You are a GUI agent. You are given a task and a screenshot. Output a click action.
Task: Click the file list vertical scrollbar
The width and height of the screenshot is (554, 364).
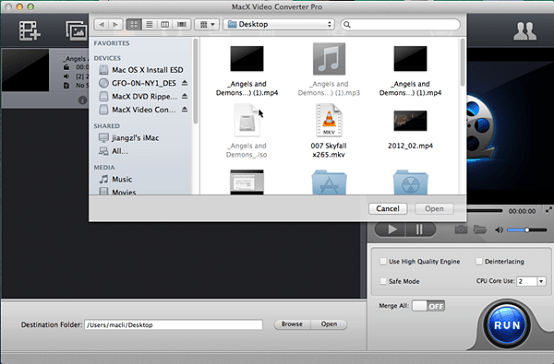click(x=462, y=63)
